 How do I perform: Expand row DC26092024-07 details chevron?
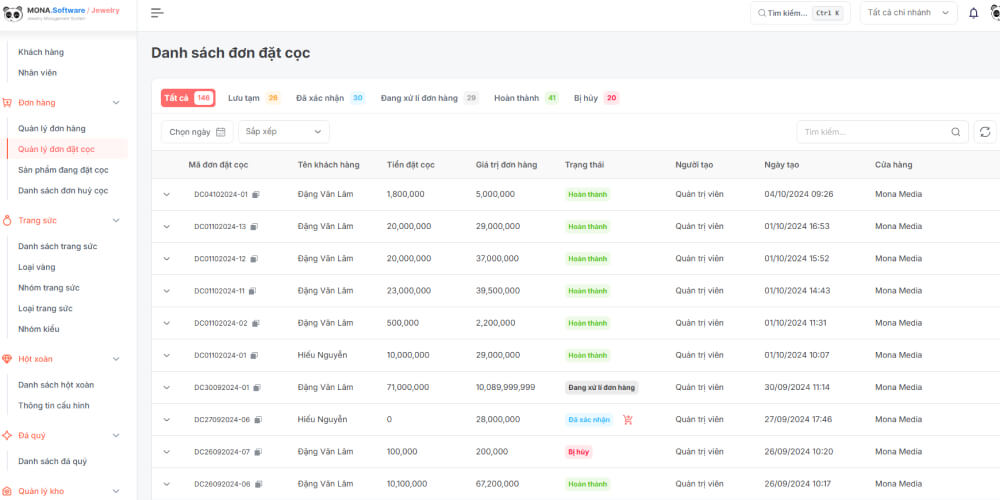pyautogui.click(x=166, y=452)
